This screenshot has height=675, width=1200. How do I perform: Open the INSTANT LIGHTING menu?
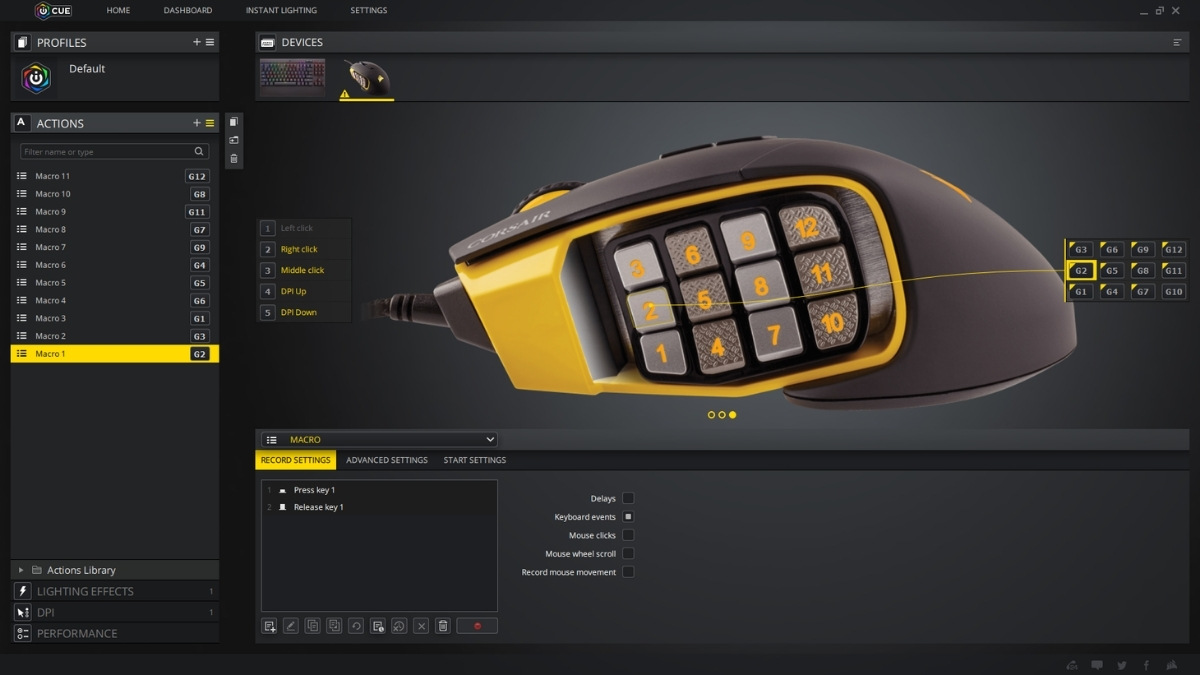281,10
